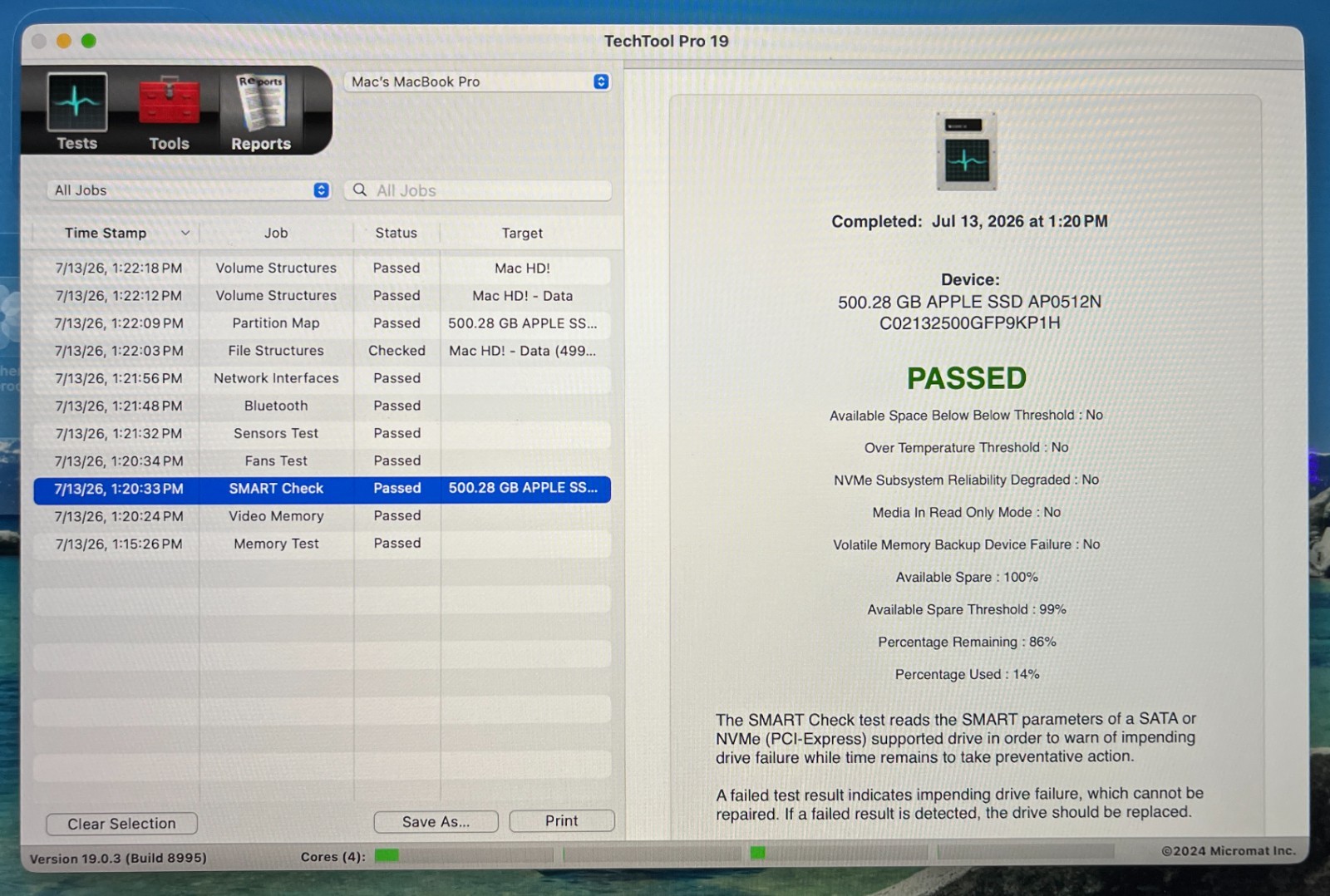Select the 1:22:18 PM Volume Structures row
This screenshot has width=1330, height=896.
coord(322,268)
